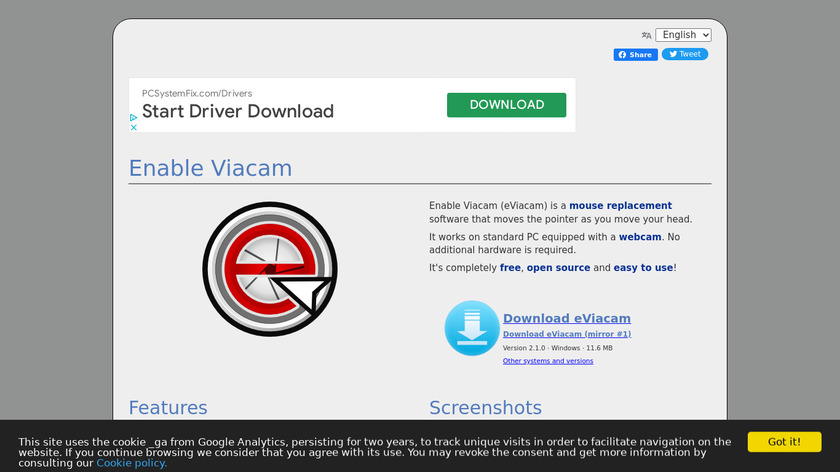Open the English language dropdown
The image size is (840, 472).
(x=683, y=35)
